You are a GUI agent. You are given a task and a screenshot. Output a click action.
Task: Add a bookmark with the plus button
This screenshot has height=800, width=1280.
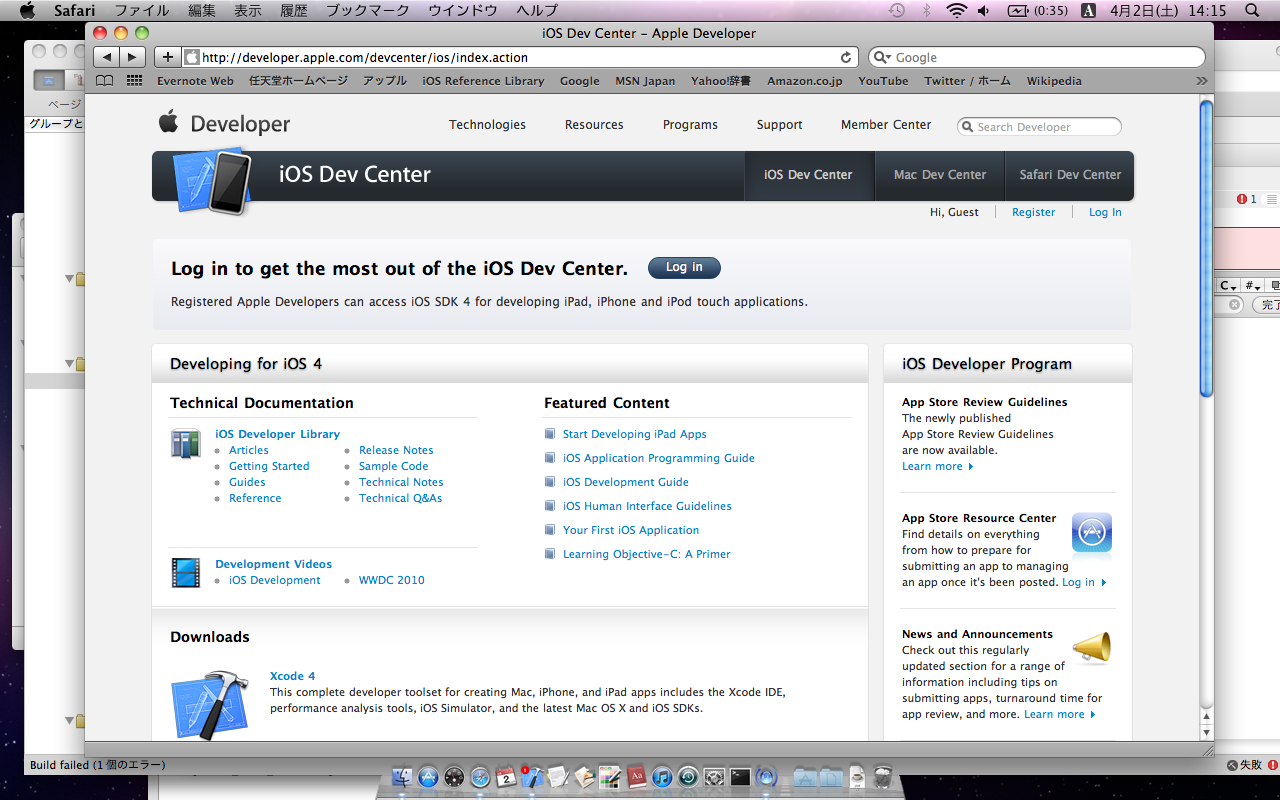tap(168, 57)
